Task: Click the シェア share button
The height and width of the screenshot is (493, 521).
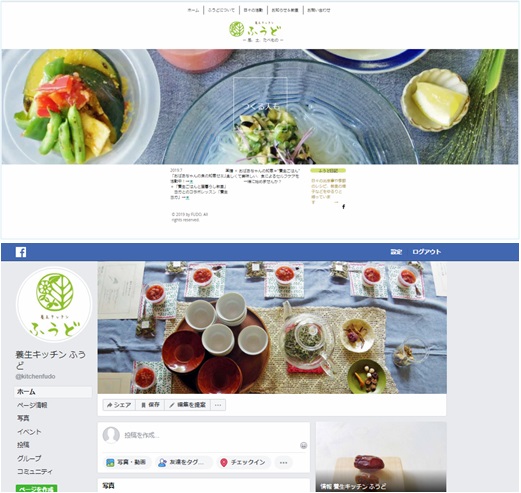Action: [119, 405]
